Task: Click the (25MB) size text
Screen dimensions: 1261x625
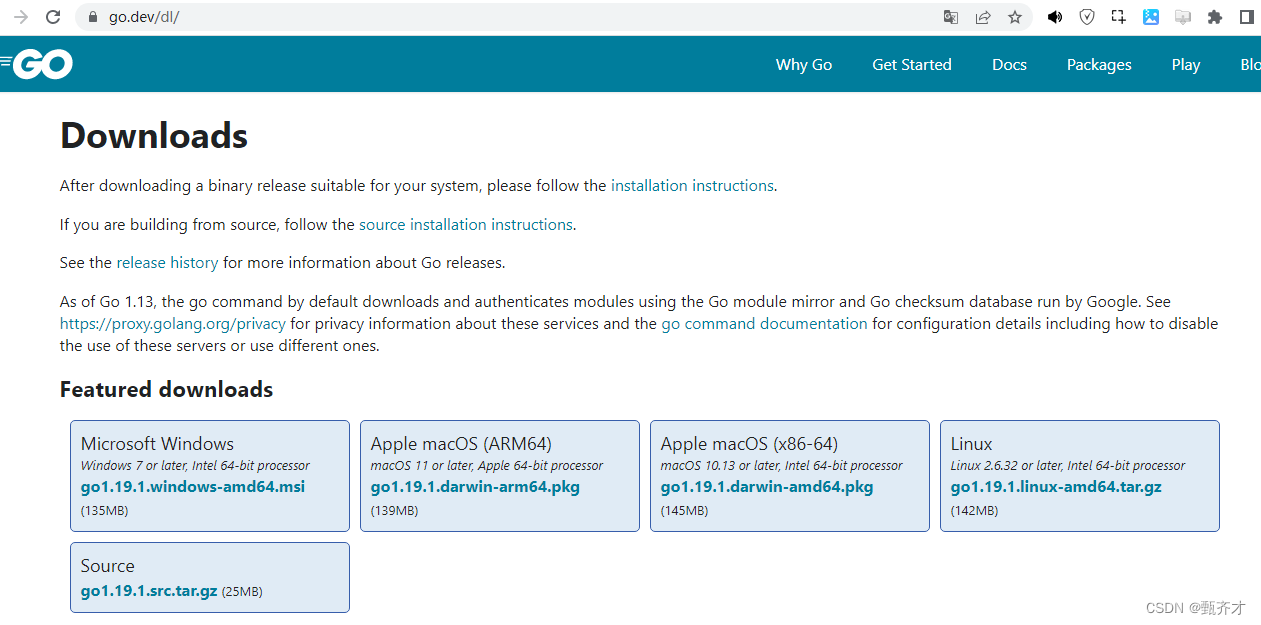Action: click(x=242, y=592)
